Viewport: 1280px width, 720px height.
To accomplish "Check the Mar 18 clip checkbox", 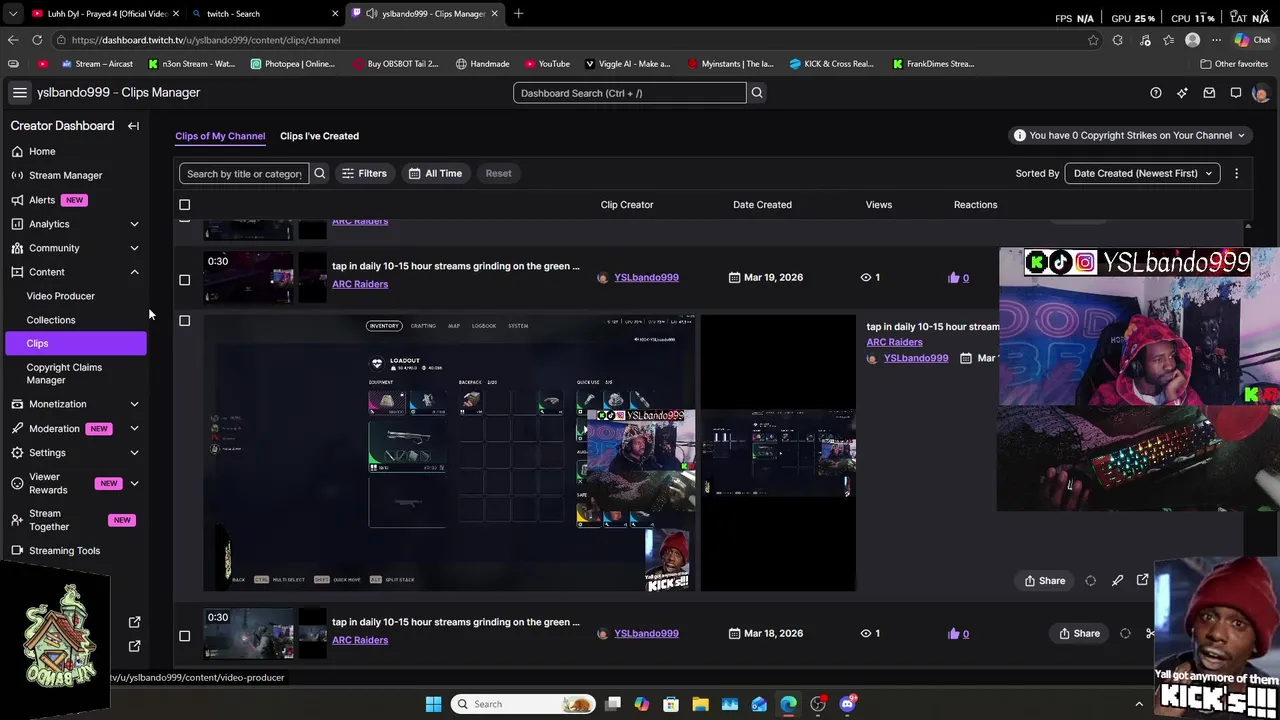I will [x=184, y=636].
